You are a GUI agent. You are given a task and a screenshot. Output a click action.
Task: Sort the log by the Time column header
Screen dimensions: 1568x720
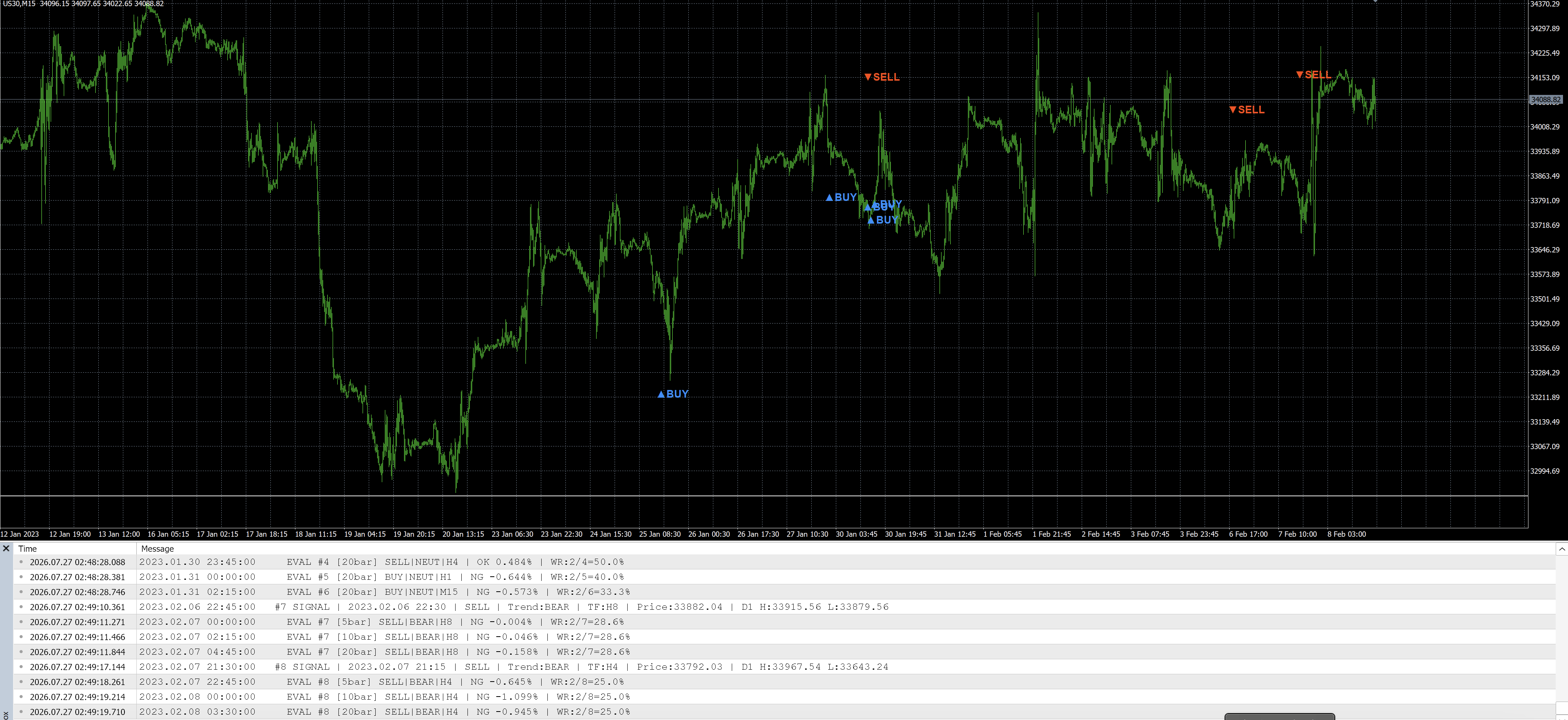coord(27,548)
